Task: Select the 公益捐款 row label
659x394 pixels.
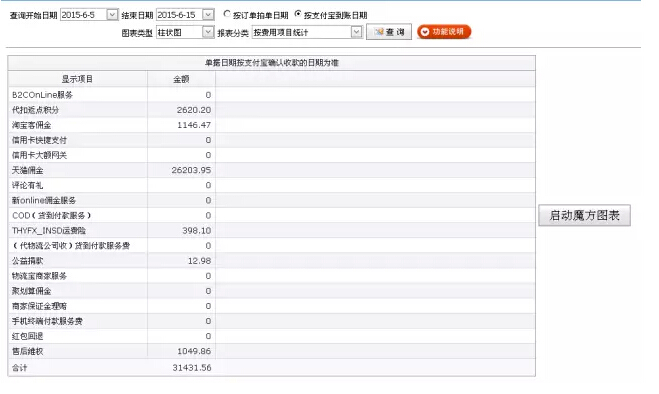Action: point(27,261)
